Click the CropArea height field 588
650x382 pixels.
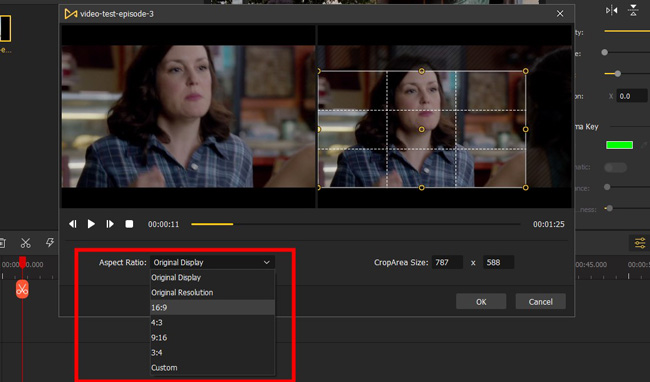[x=498, y=262]
